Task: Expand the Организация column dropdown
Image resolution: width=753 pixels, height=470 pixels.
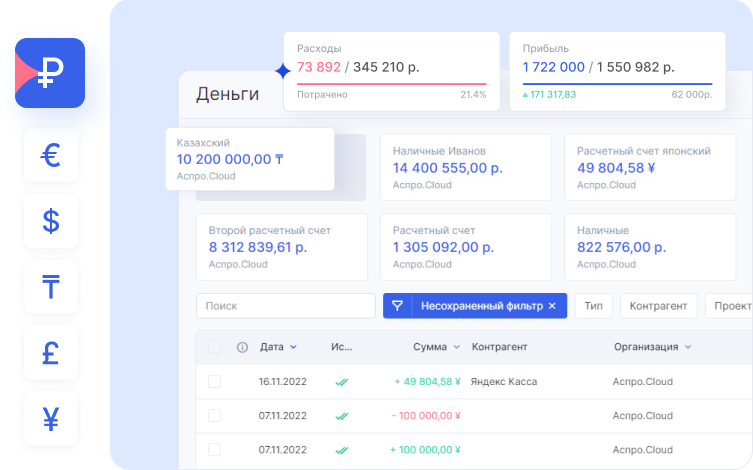Action: [x=688, y=347]
